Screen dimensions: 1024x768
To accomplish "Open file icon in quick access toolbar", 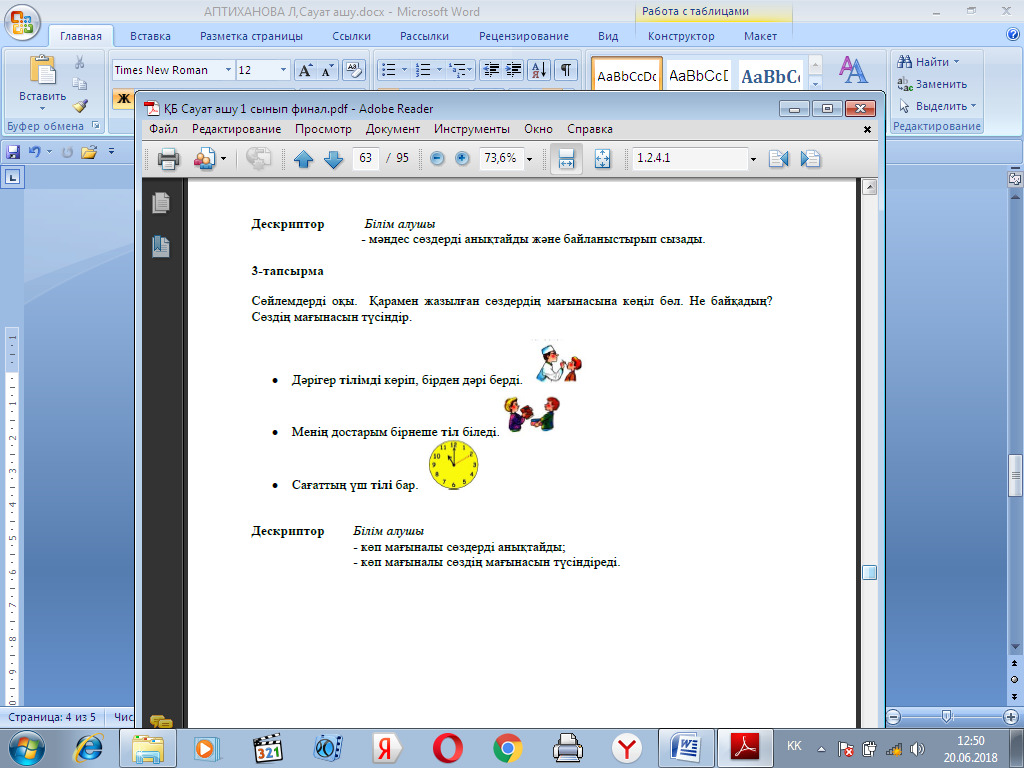I will point(89,152).
